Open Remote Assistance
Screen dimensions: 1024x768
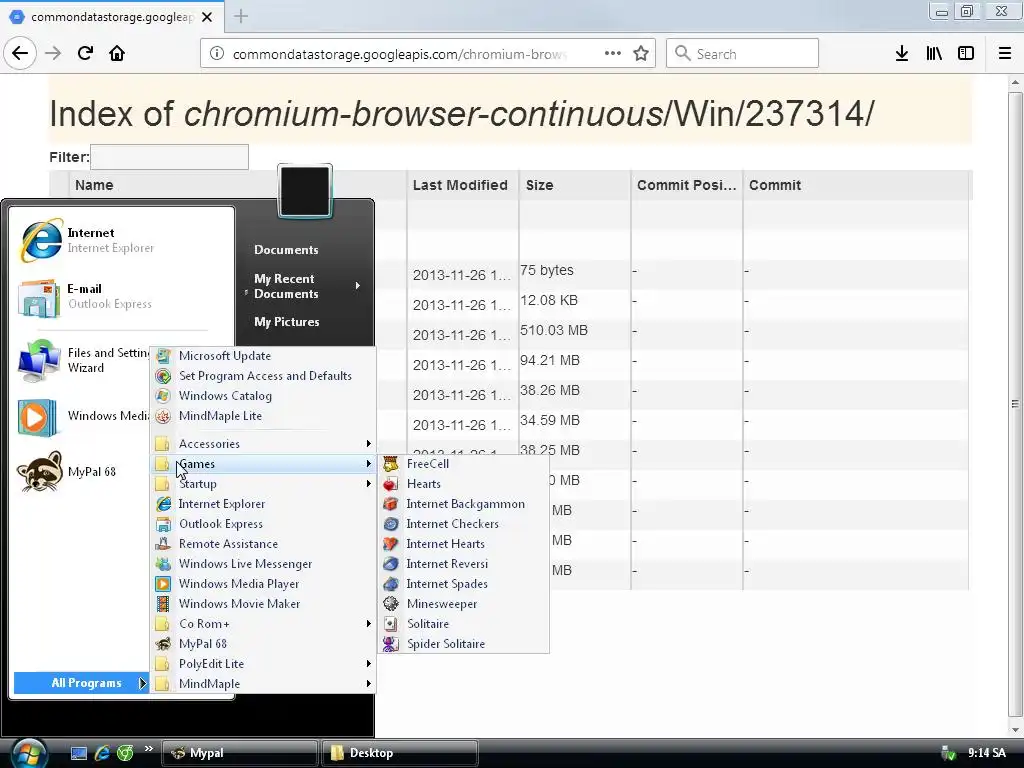[264, 544]
